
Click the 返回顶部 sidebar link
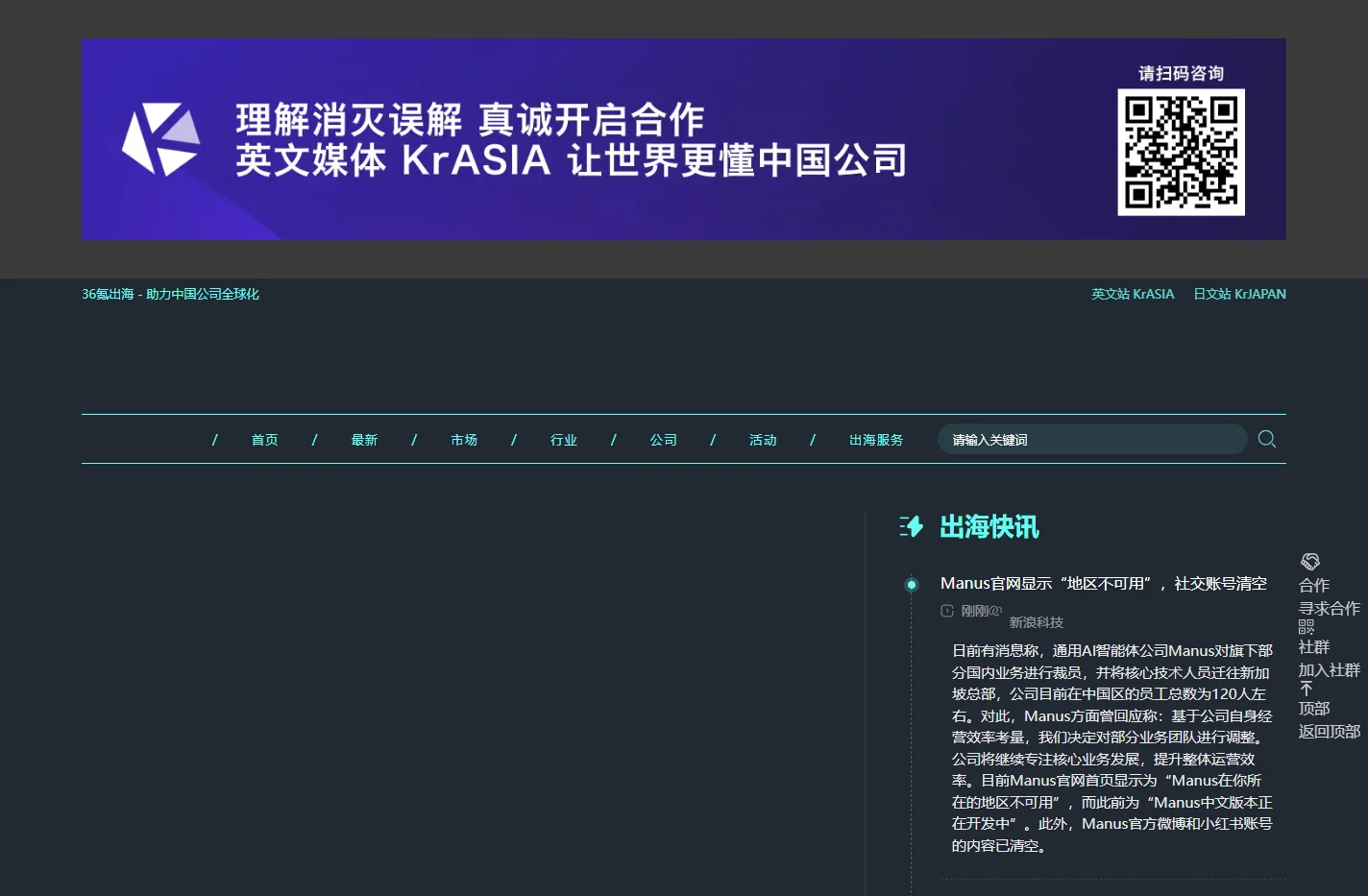click(x=1330, y=731)
